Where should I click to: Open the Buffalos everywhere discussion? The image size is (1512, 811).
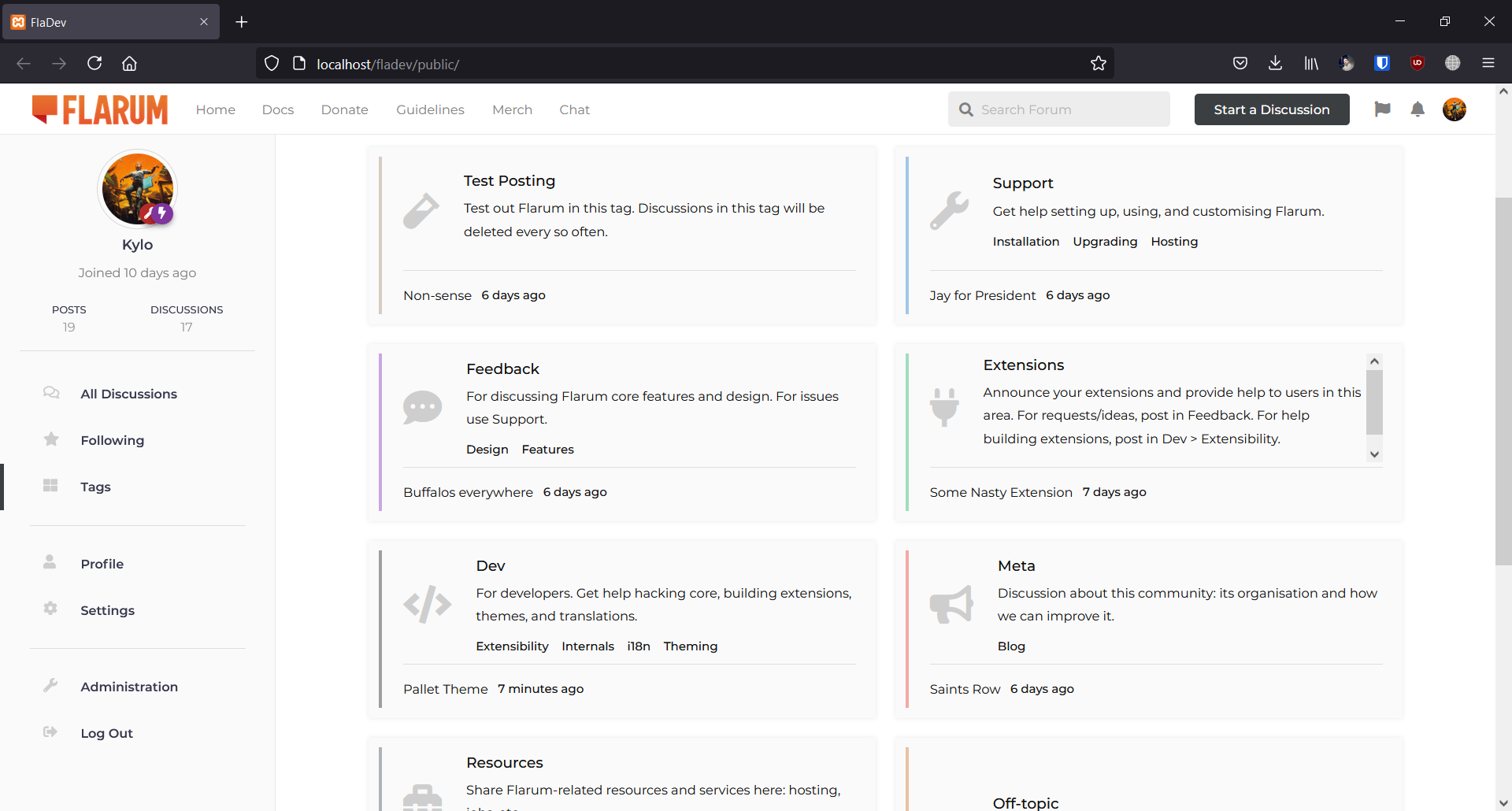click(469, 492)
